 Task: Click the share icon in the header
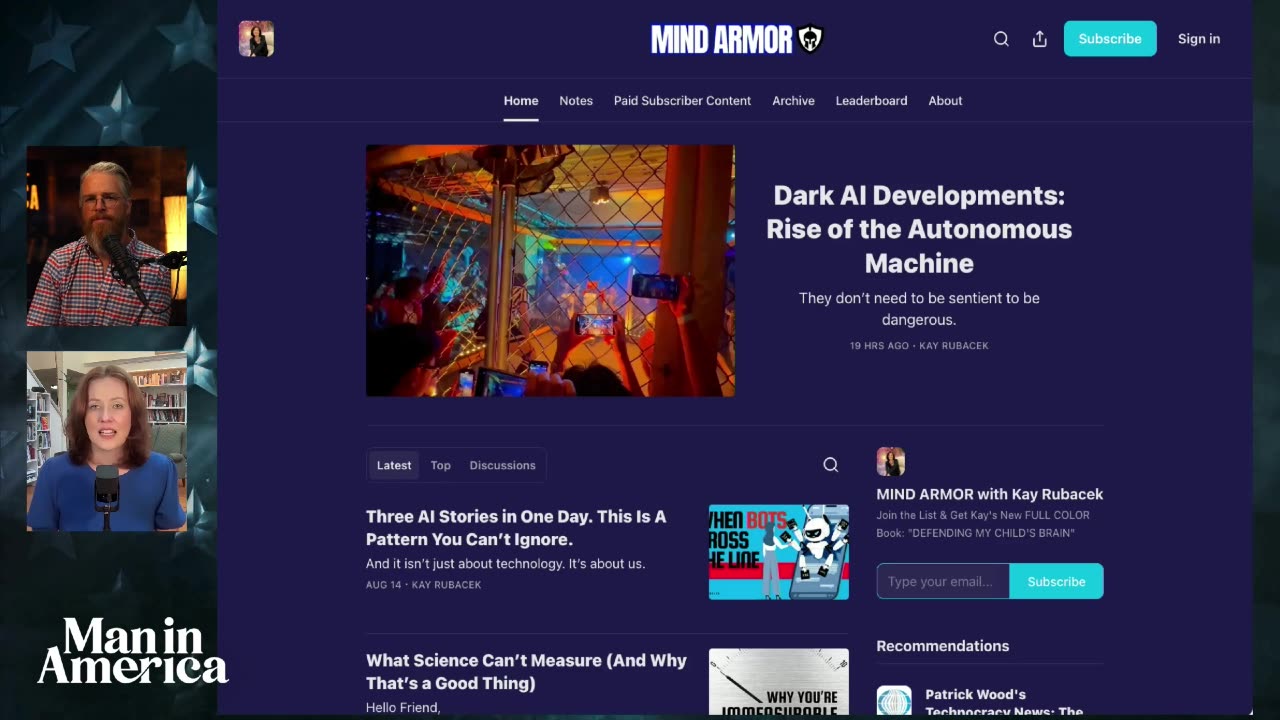tap(1040, 39)
